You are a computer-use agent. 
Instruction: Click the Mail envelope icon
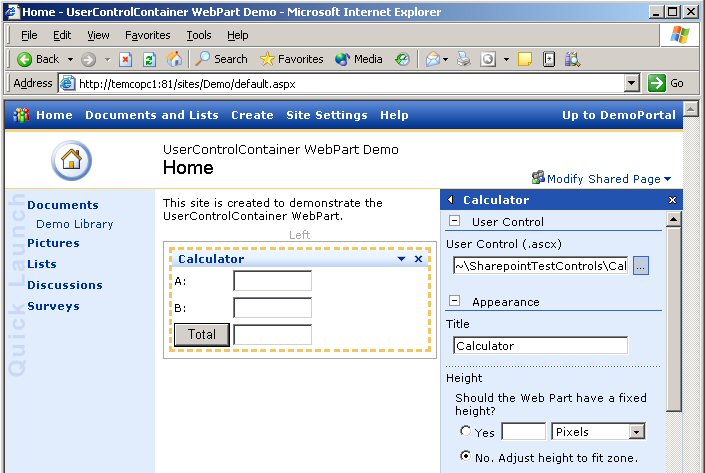433,59
